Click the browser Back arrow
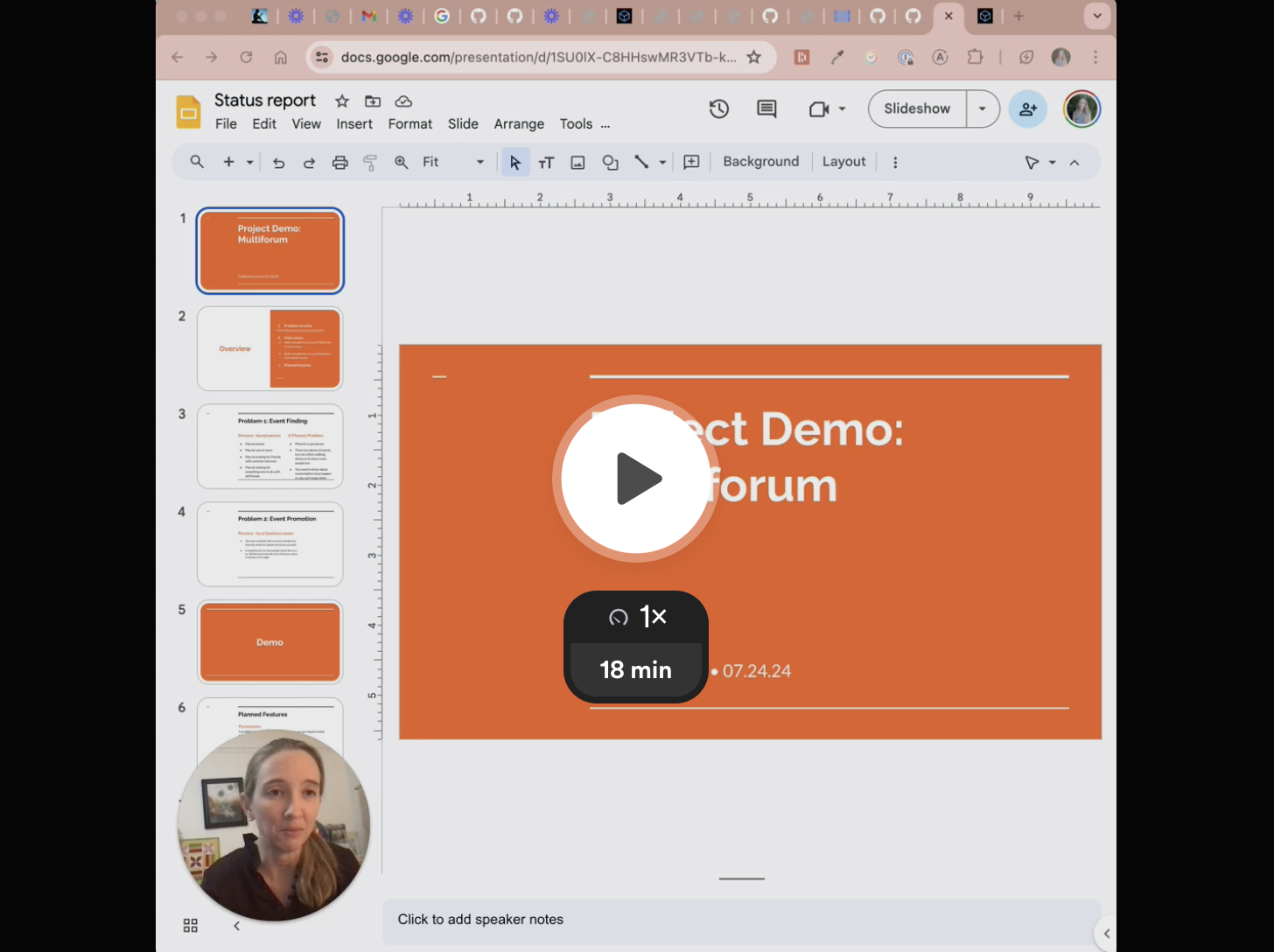The height and width of the screenshot is (952, 1274). tap(178, 57)
